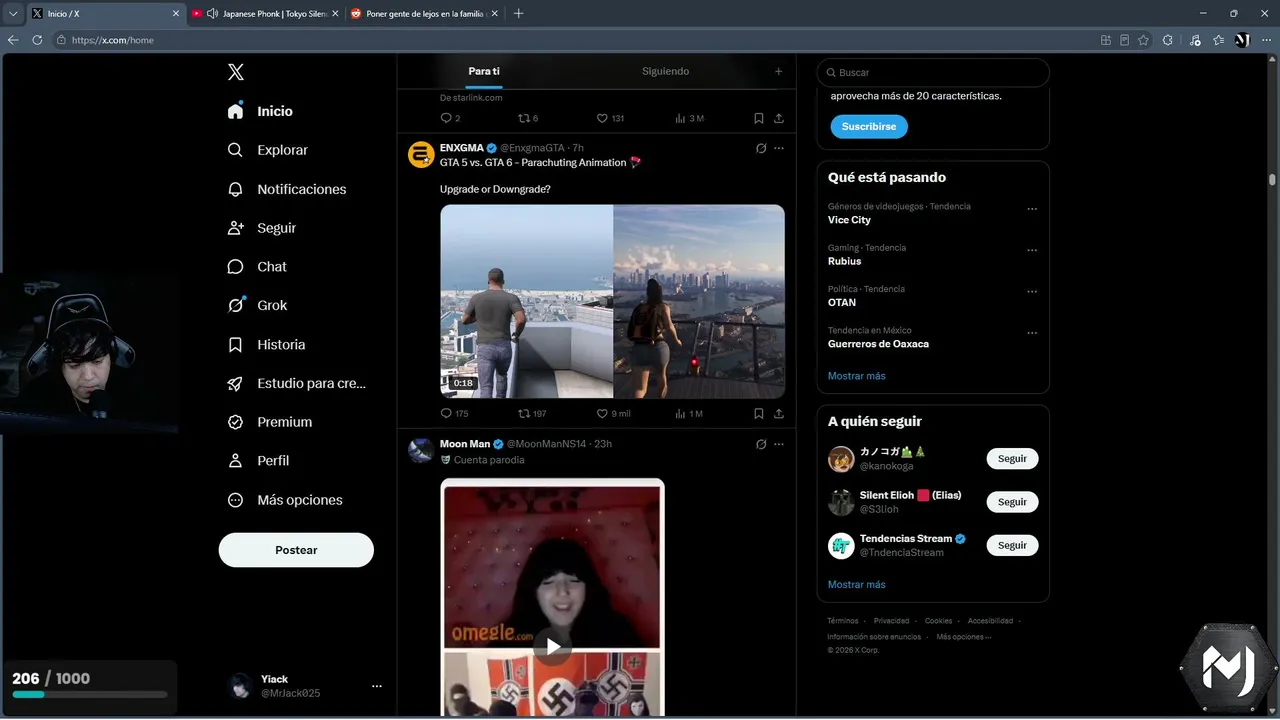
Task: Open options for Guerreros de Oaxaca trend
Action: pos(1032,333)
